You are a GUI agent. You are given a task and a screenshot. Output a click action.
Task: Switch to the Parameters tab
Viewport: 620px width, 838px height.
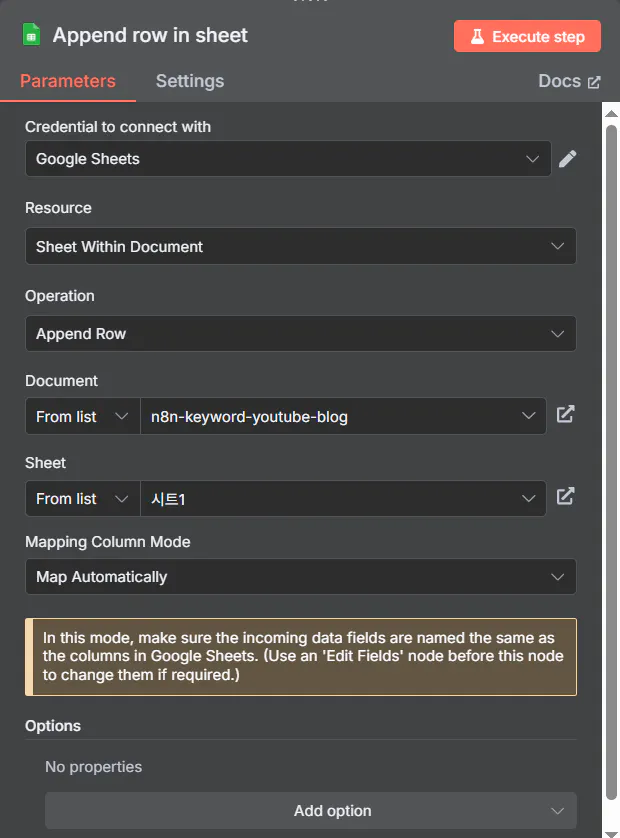[68, 81]
